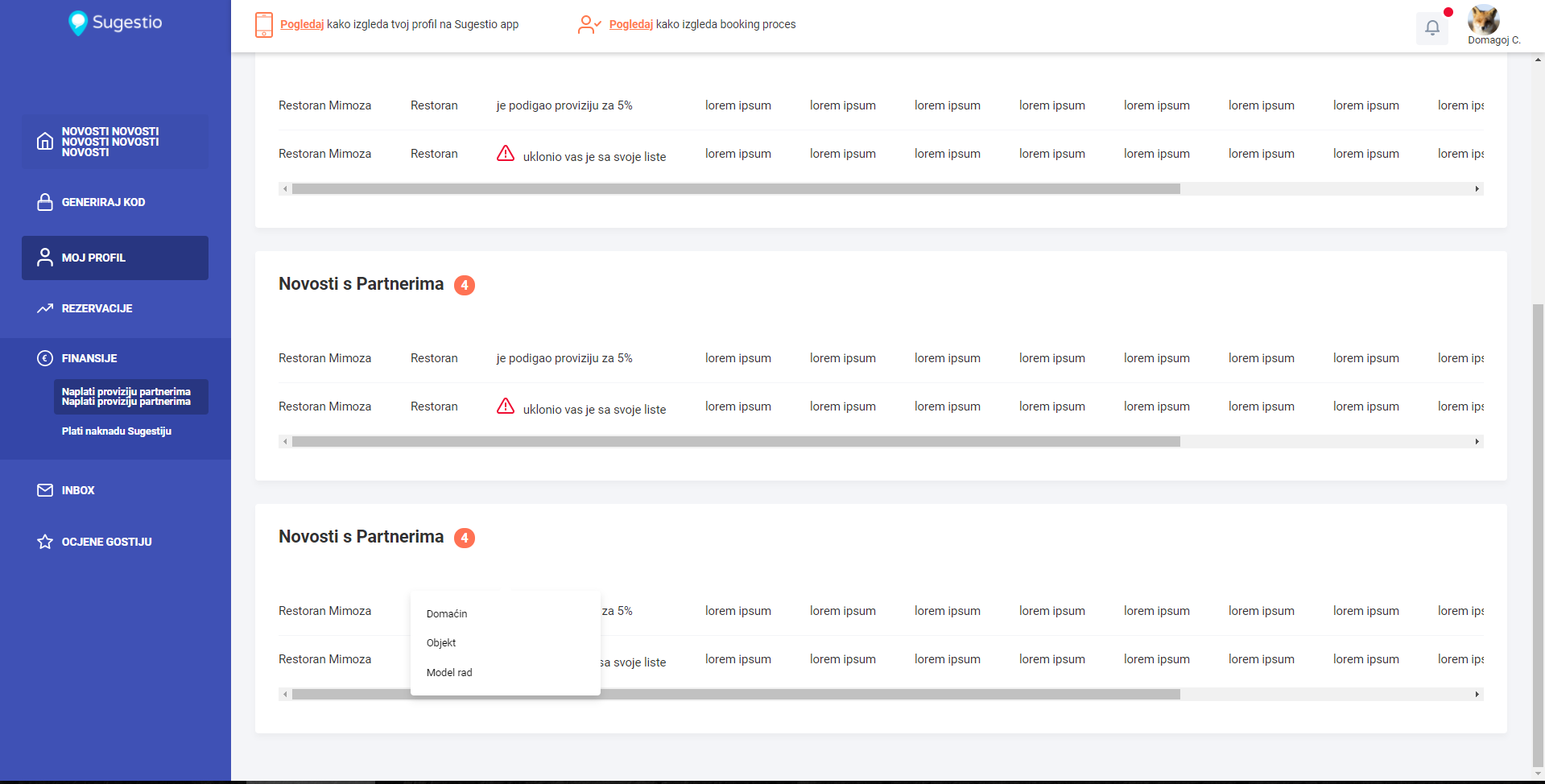Click the left scroll arrow of the middle table

click(285, 442)
